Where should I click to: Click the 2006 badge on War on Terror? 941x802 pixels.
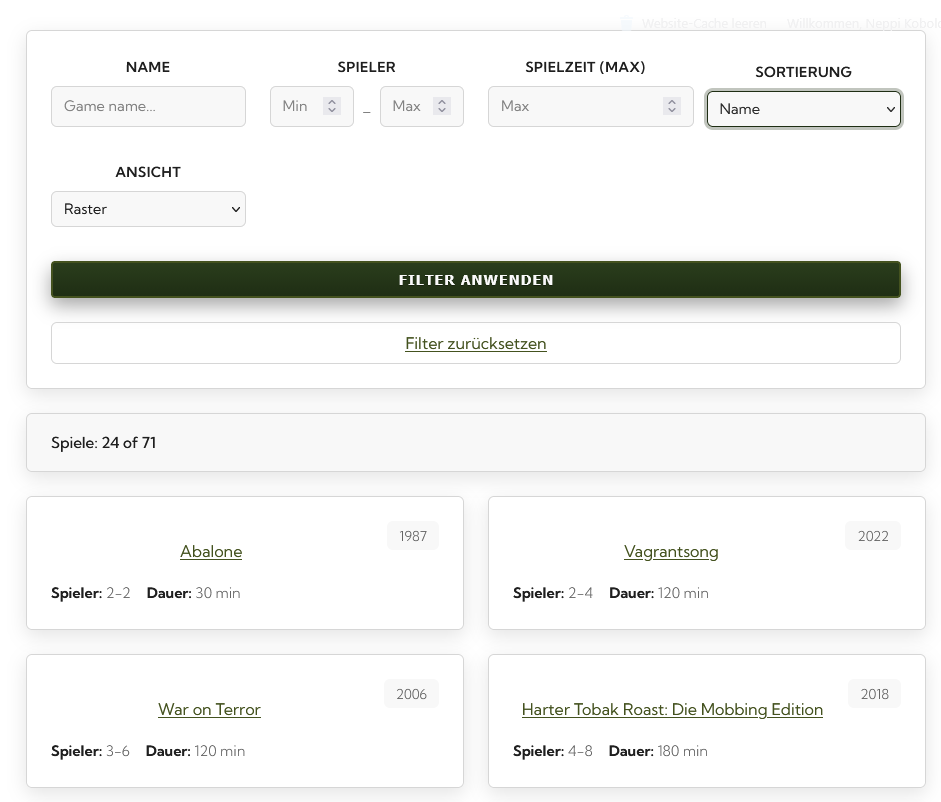[411, 694]
